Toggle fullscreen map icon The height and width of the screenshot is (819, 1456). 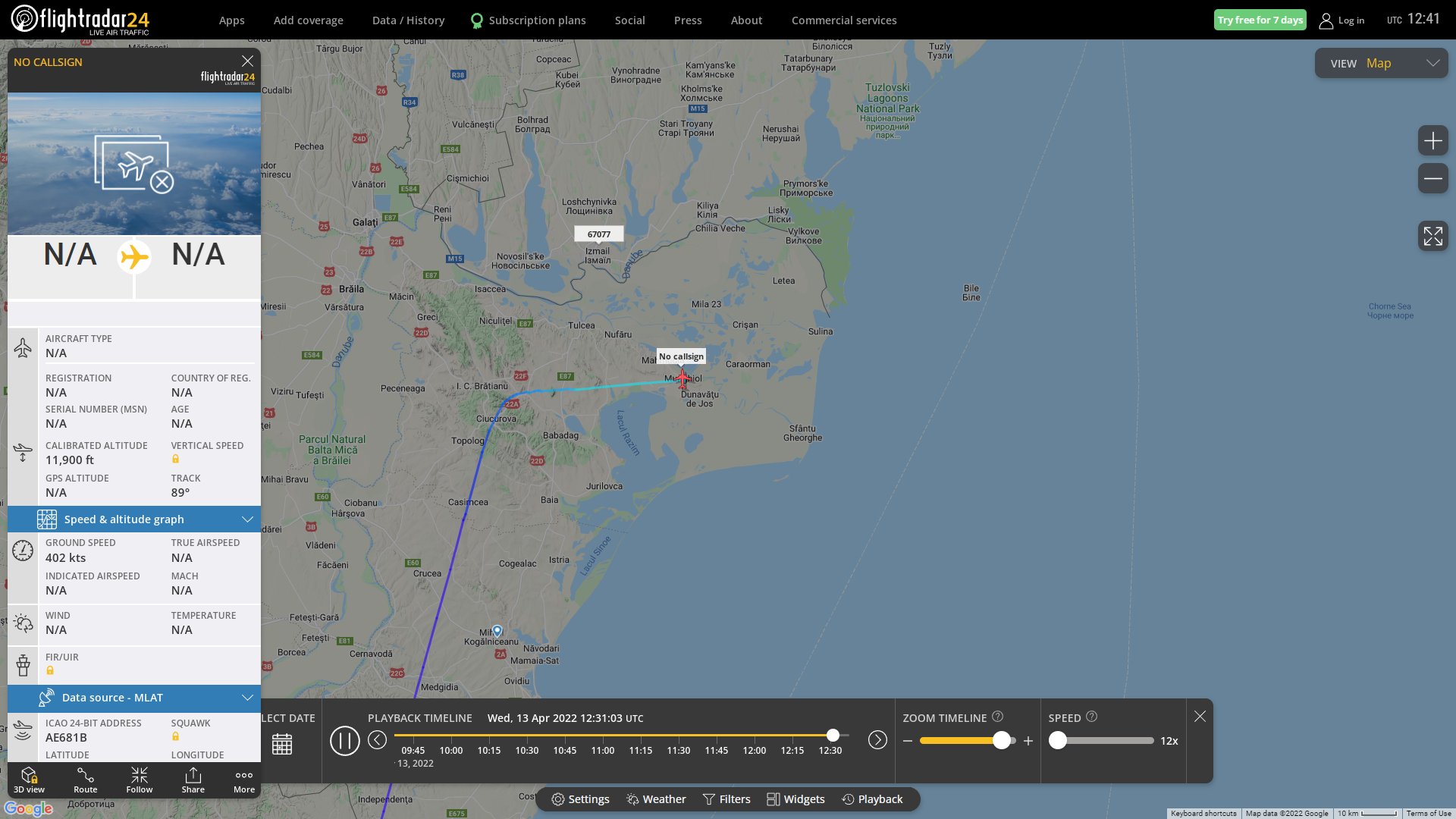[1432, 236]
